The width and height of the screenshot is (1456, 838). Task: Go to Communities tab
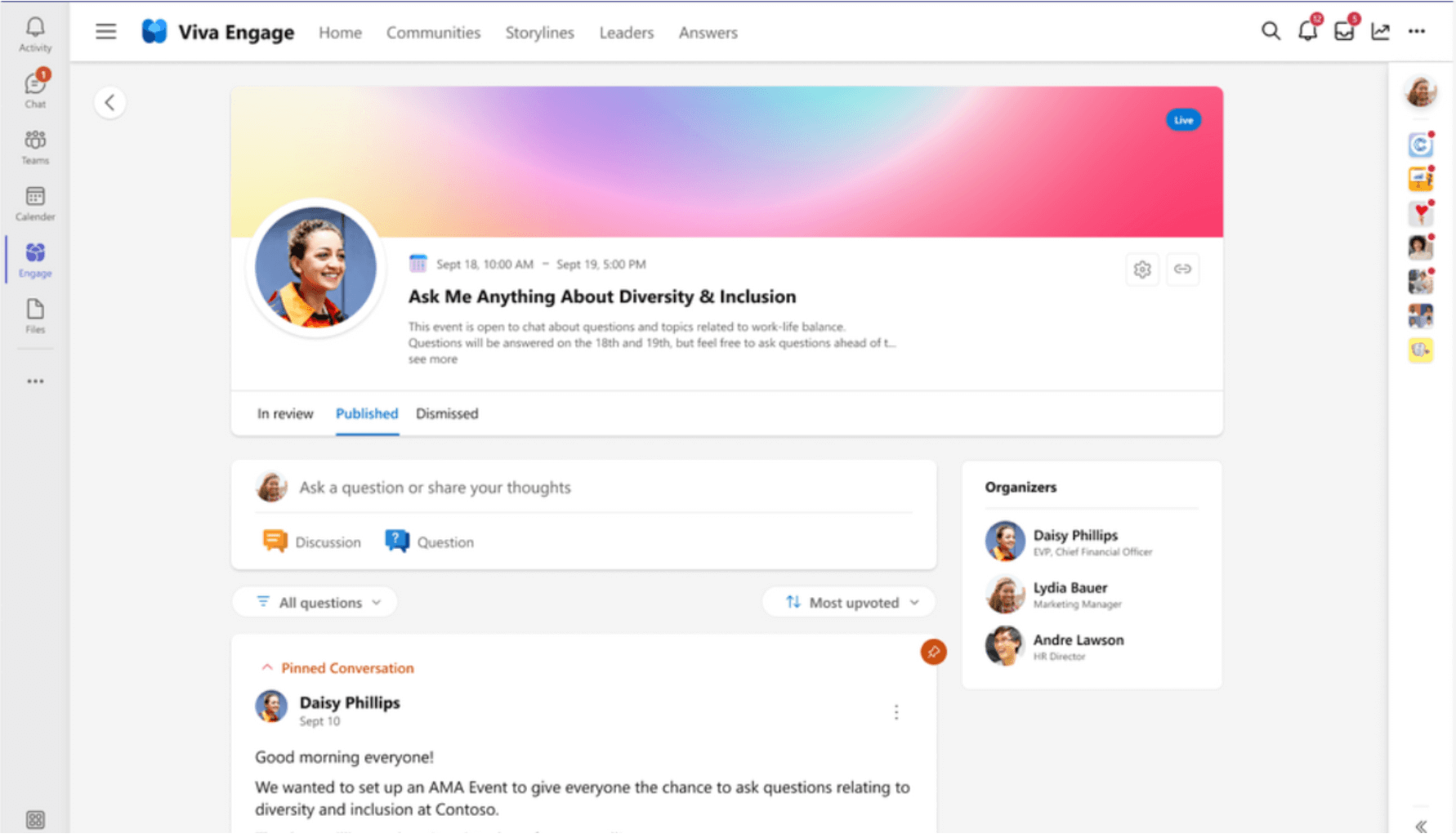coord(433,33)
